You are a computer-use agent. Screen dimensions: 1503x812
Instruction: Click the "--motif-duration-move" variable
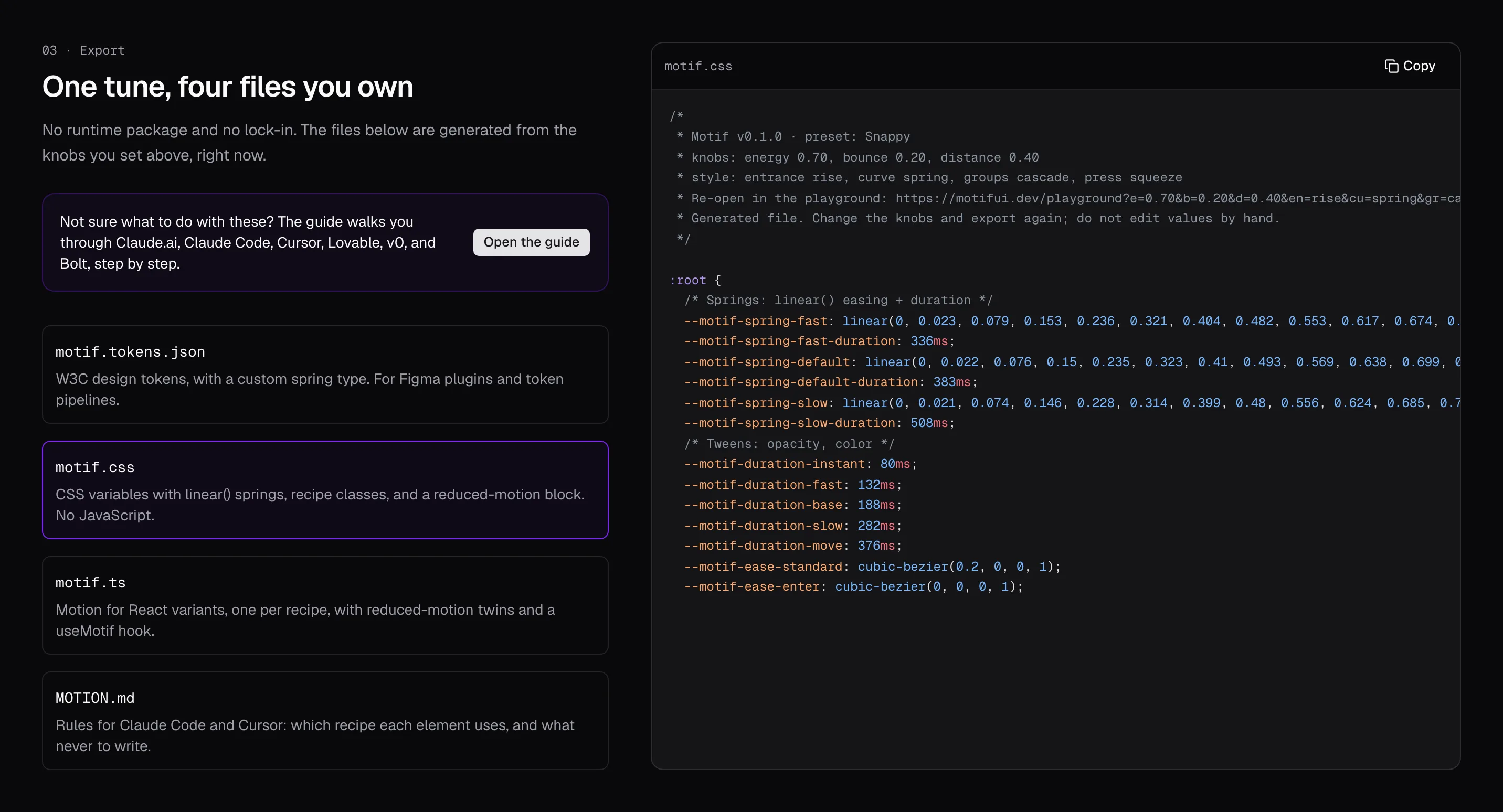point(763,546)
